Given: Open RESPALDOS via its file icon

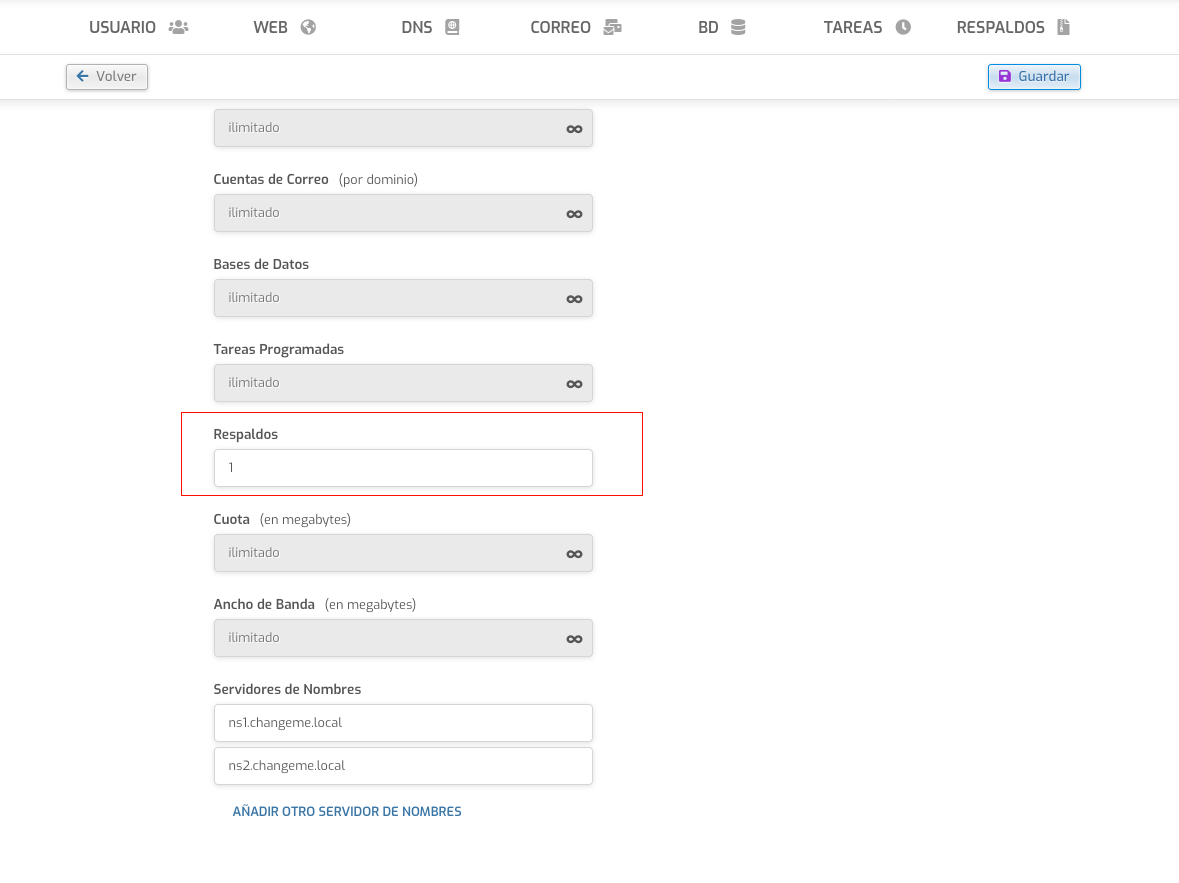Looking at the screenshot, I should tap(1063, 27).
